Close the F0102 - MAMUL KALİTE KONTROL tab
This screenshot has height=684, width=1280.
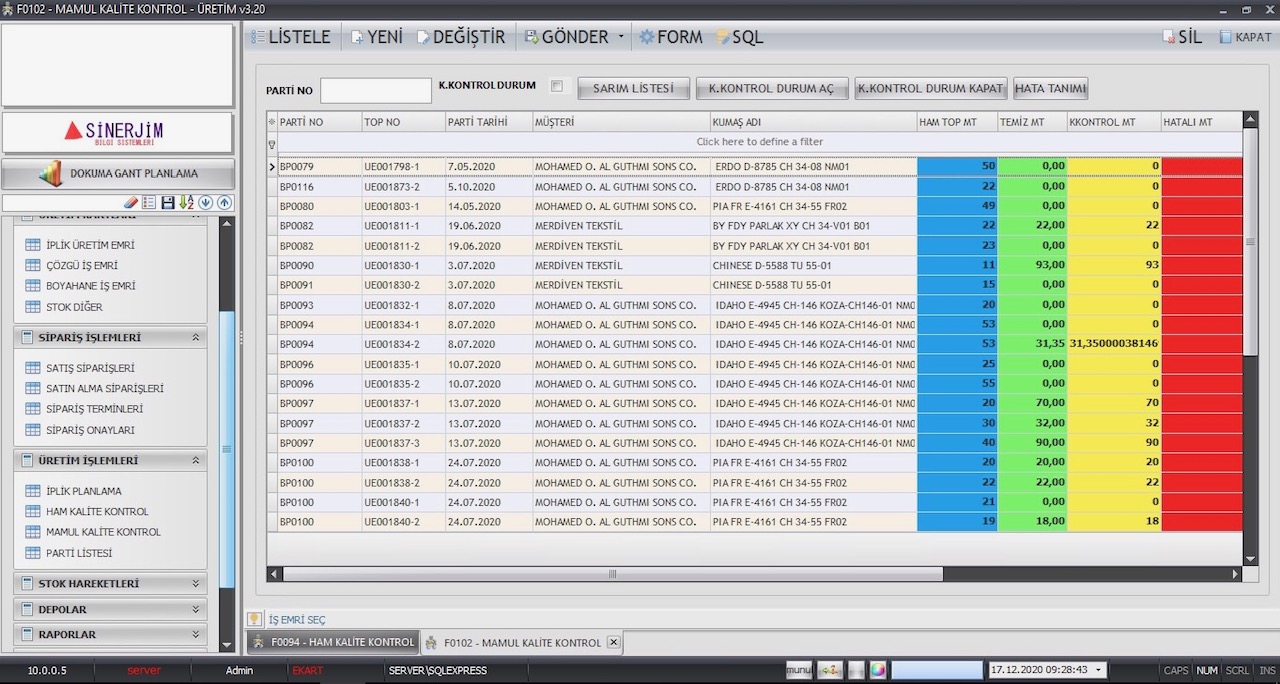[613, 642]
